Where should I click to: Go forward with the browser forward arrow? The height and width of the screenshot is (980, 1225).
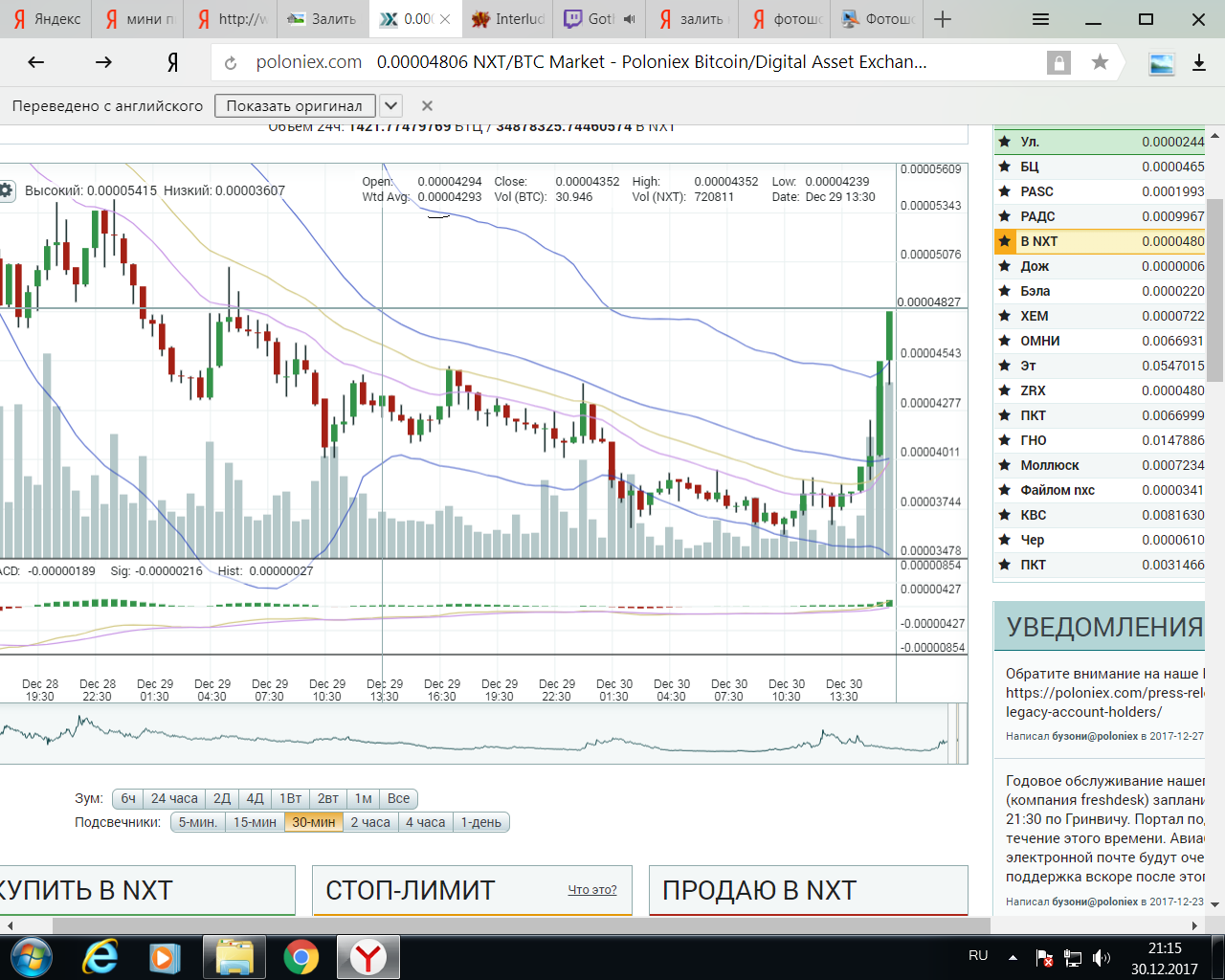coord(103,62)
